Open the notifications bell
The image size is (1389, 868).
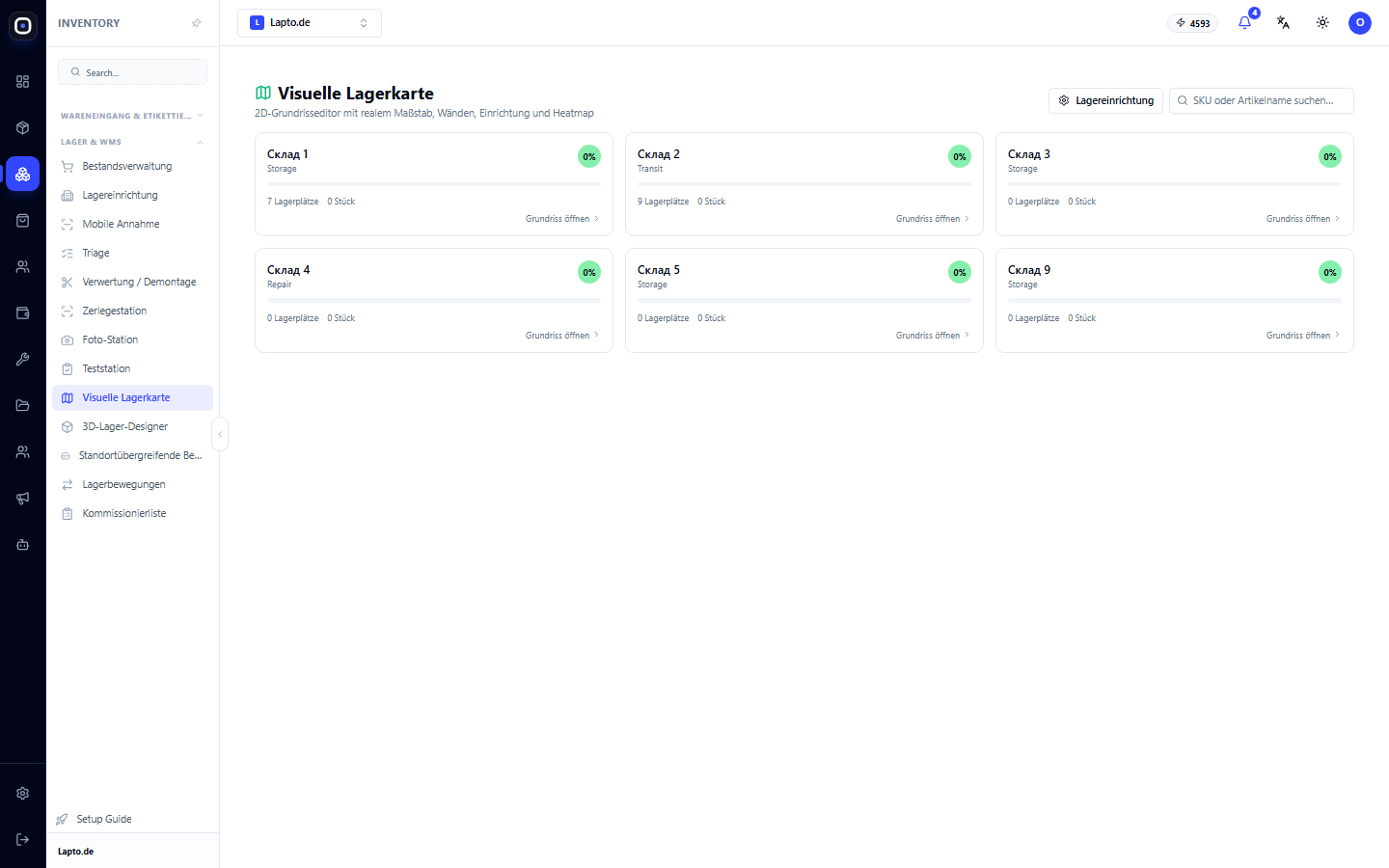pyautogui.click(x=1244, y=22)
